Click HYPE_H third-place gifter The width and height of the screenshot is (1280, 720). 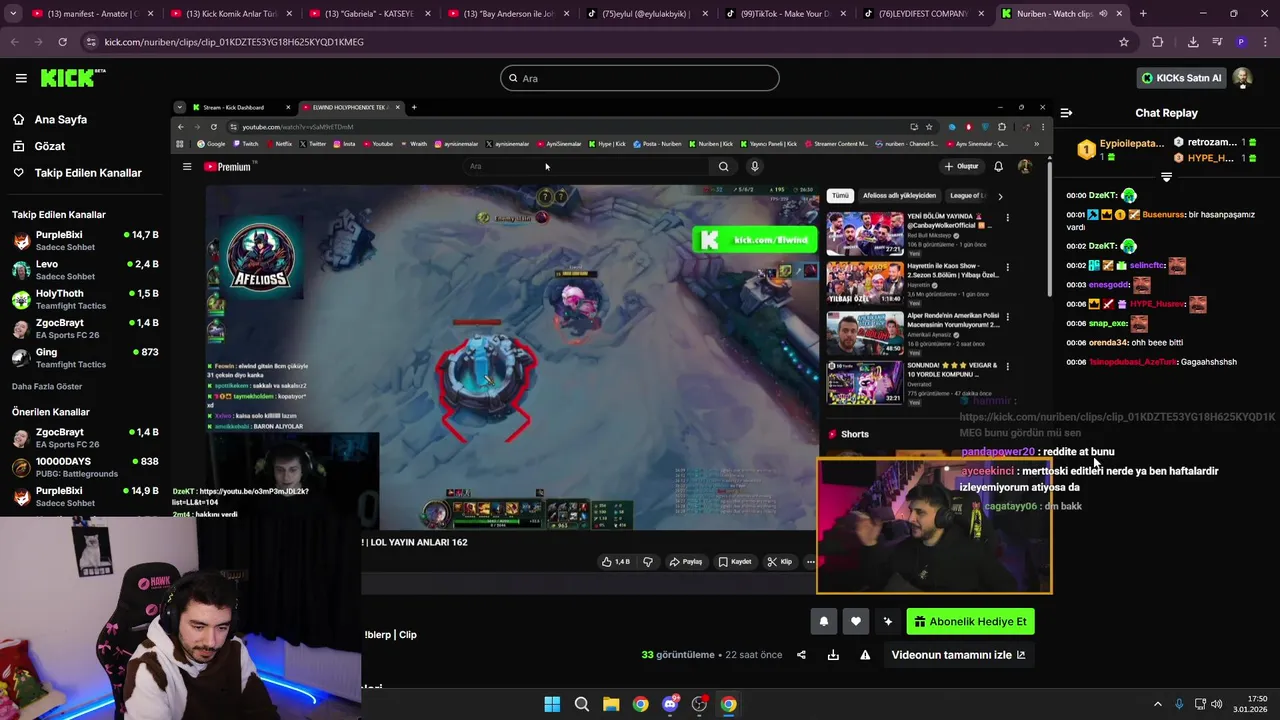point(1211,158)
